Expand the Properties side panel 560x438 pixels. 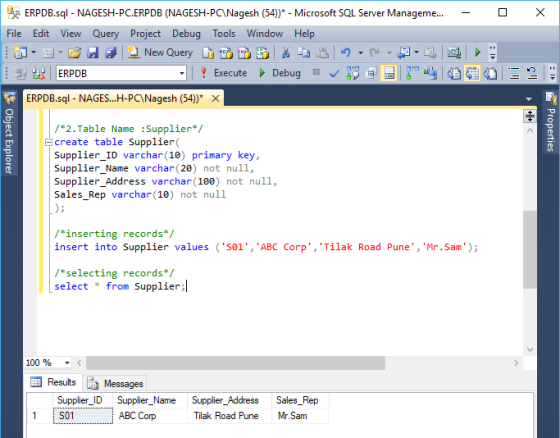coord(551,122)
